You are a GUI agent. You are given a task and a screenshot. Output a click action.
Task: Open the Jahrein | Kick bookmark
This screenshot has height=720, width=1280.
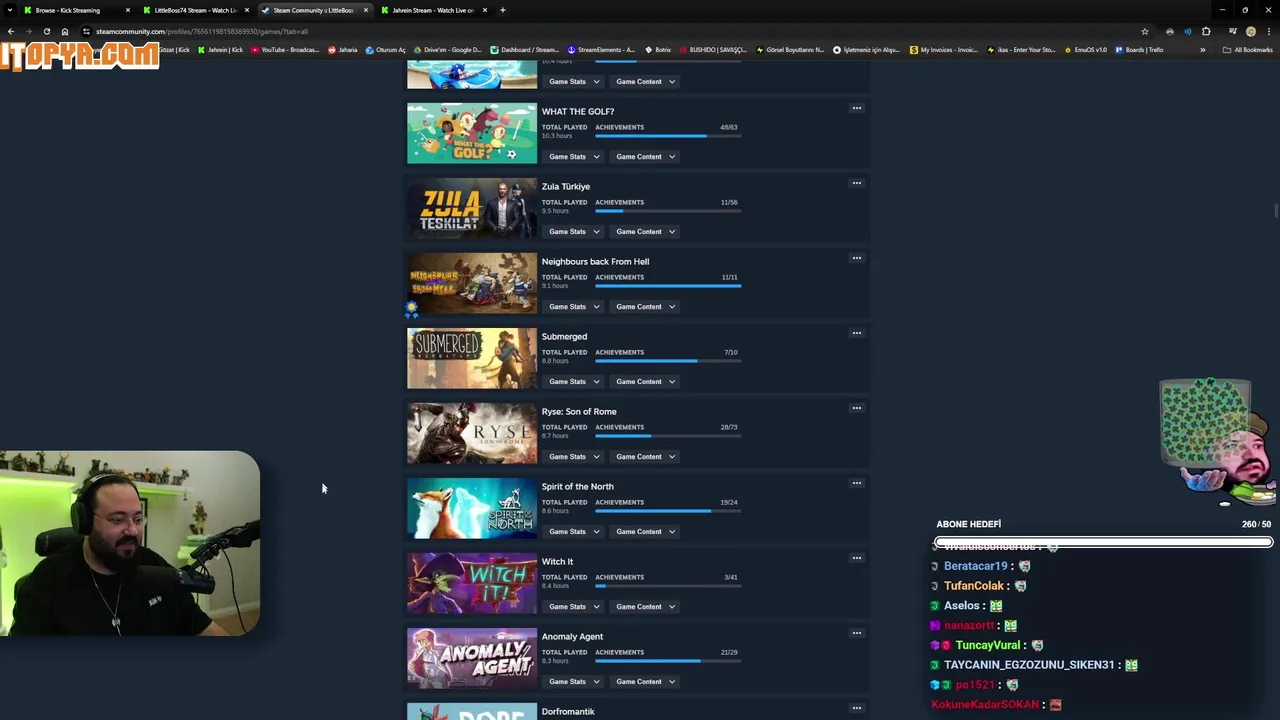tap(220, 50)
